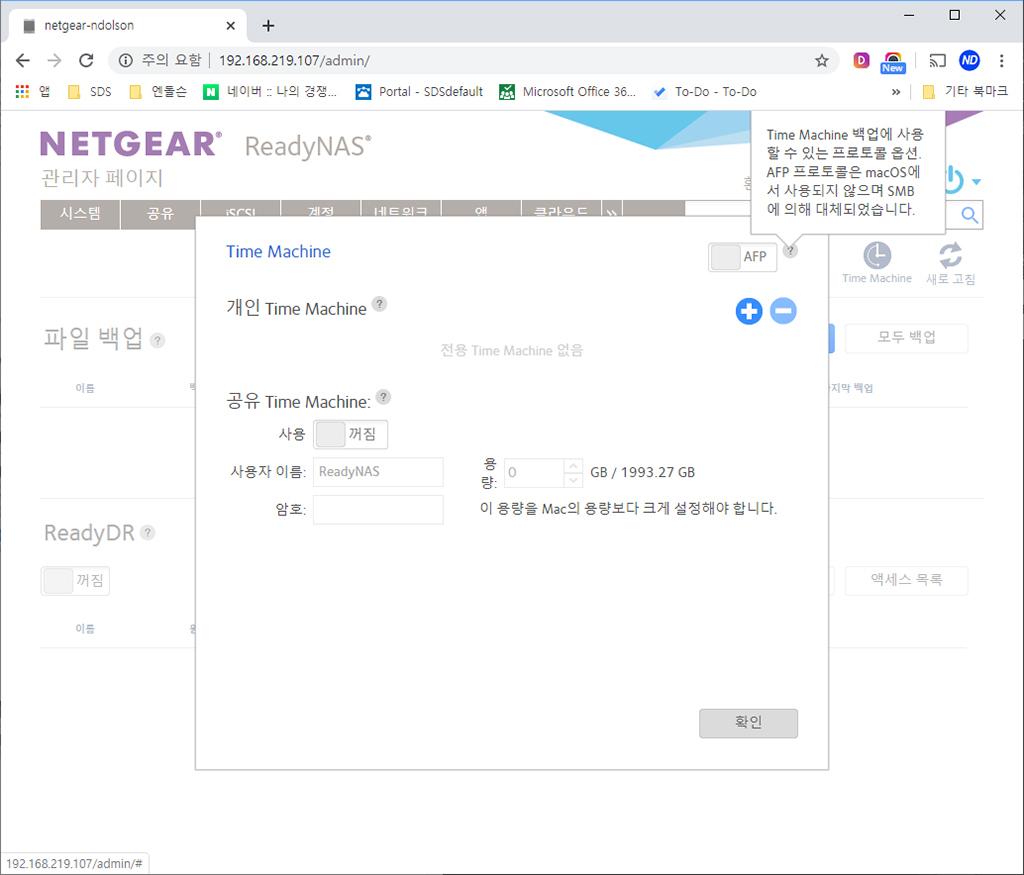Open the iSCSI tab
1024x875 pixels.
(240, 210)
